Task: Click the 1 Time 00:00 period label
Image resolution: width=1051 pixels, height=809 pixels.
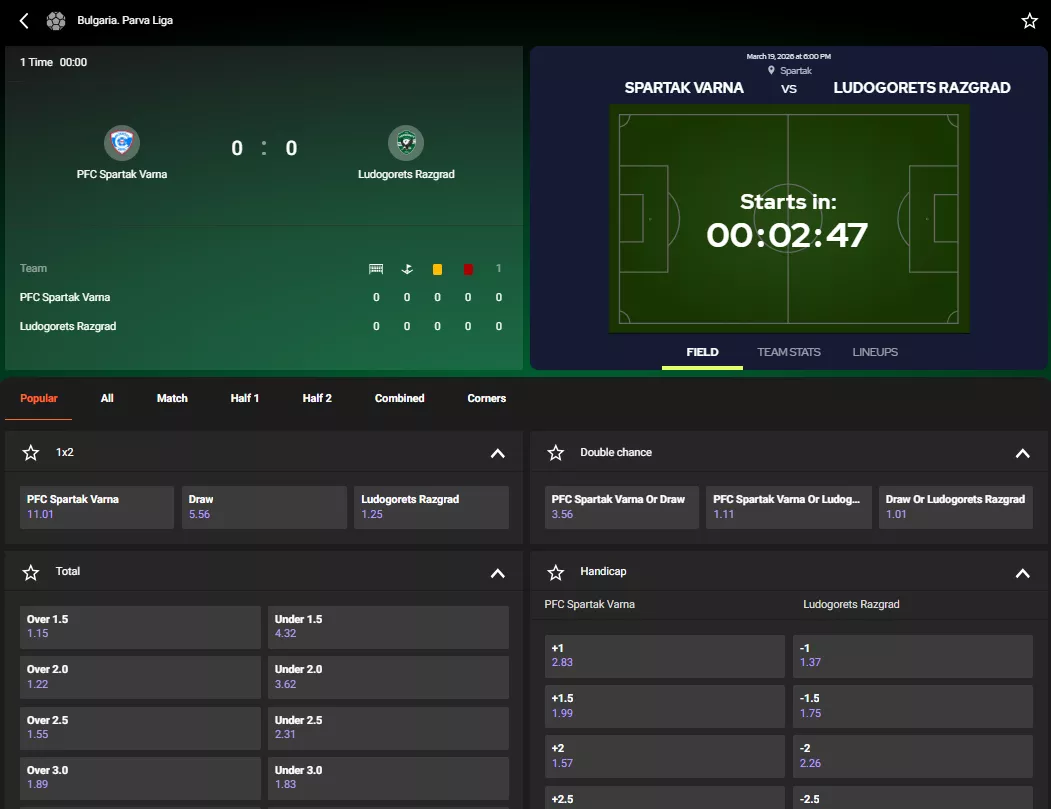Action: (x=54, y=62)
